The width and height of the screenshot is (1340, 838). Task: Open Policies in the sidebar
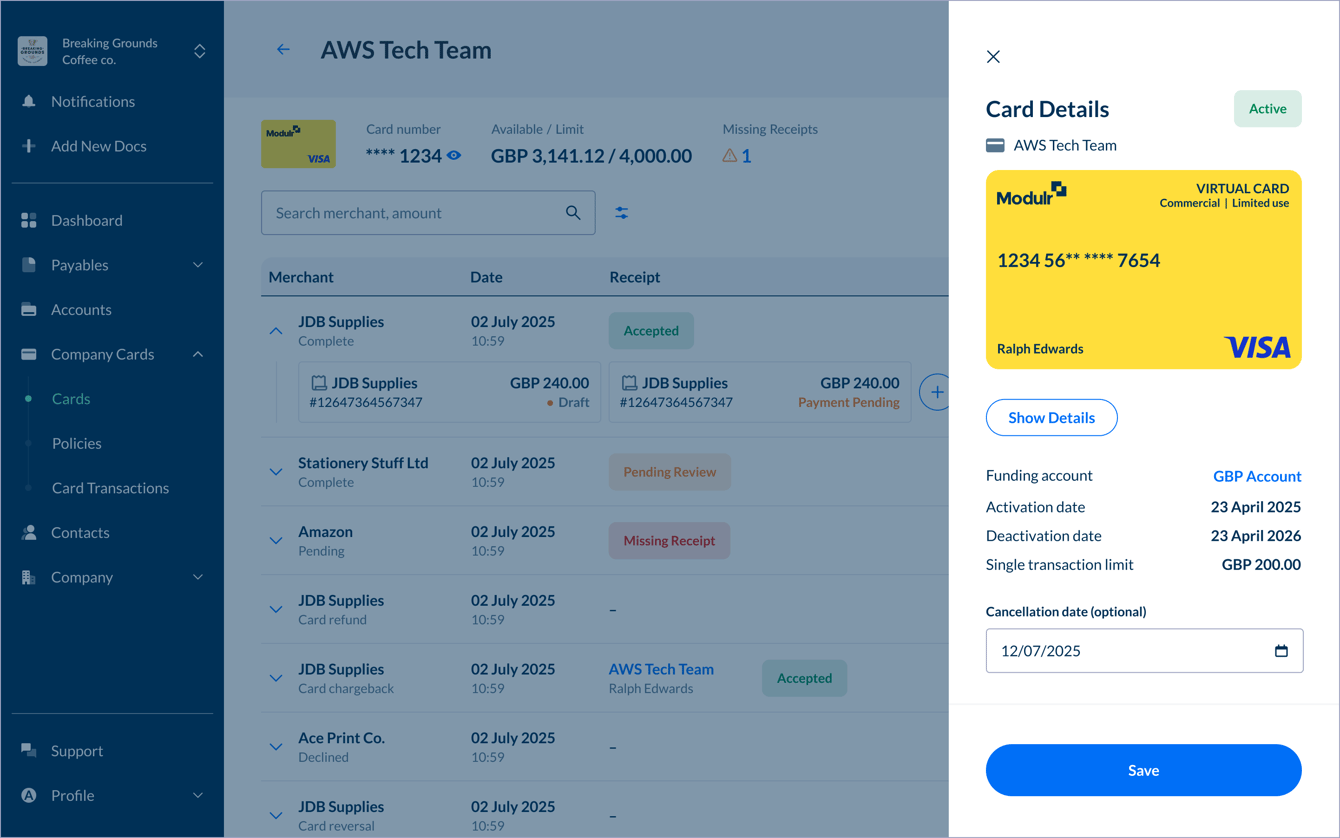point(77,443)
